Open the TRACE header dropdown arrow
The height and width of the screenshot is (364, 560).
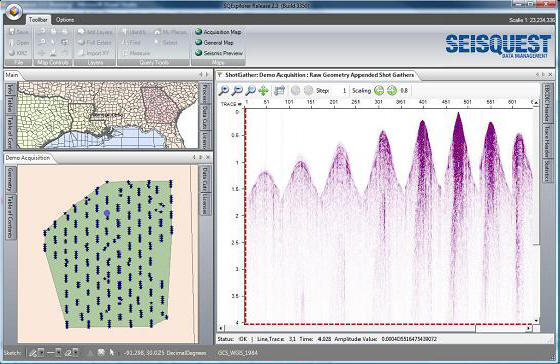240,104
